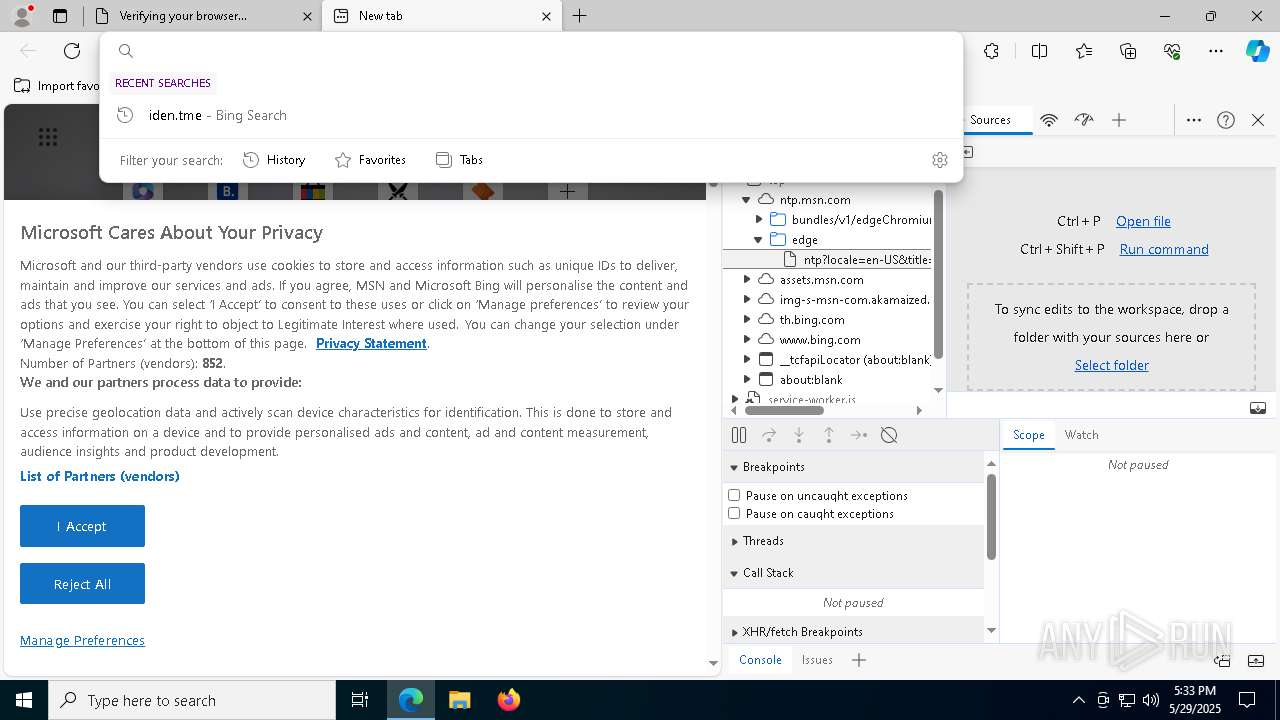Click the Select folder workspace link
The height and width of the screenshot is (720, 1280).
[x=1112, y=365]
